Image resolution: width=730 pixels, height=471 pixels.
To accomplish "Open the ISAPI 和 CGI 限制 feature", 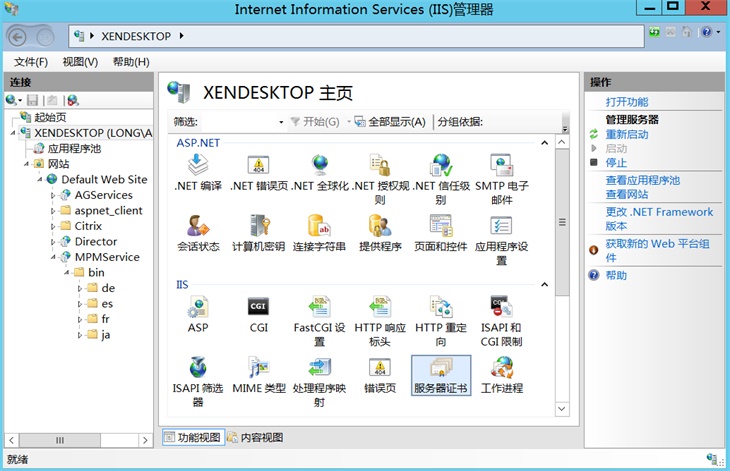I will tap(501, 322).
